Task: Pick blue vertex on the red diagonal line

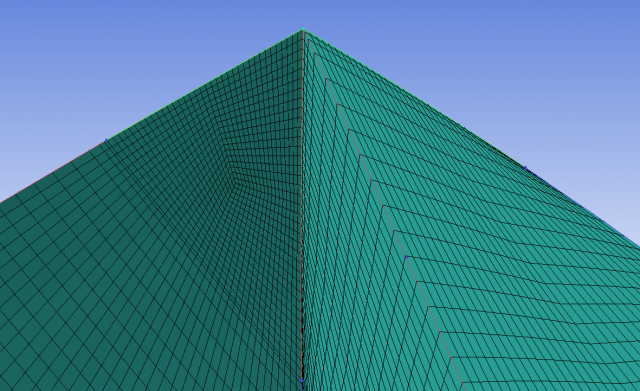Action: [x=406, y=257]
